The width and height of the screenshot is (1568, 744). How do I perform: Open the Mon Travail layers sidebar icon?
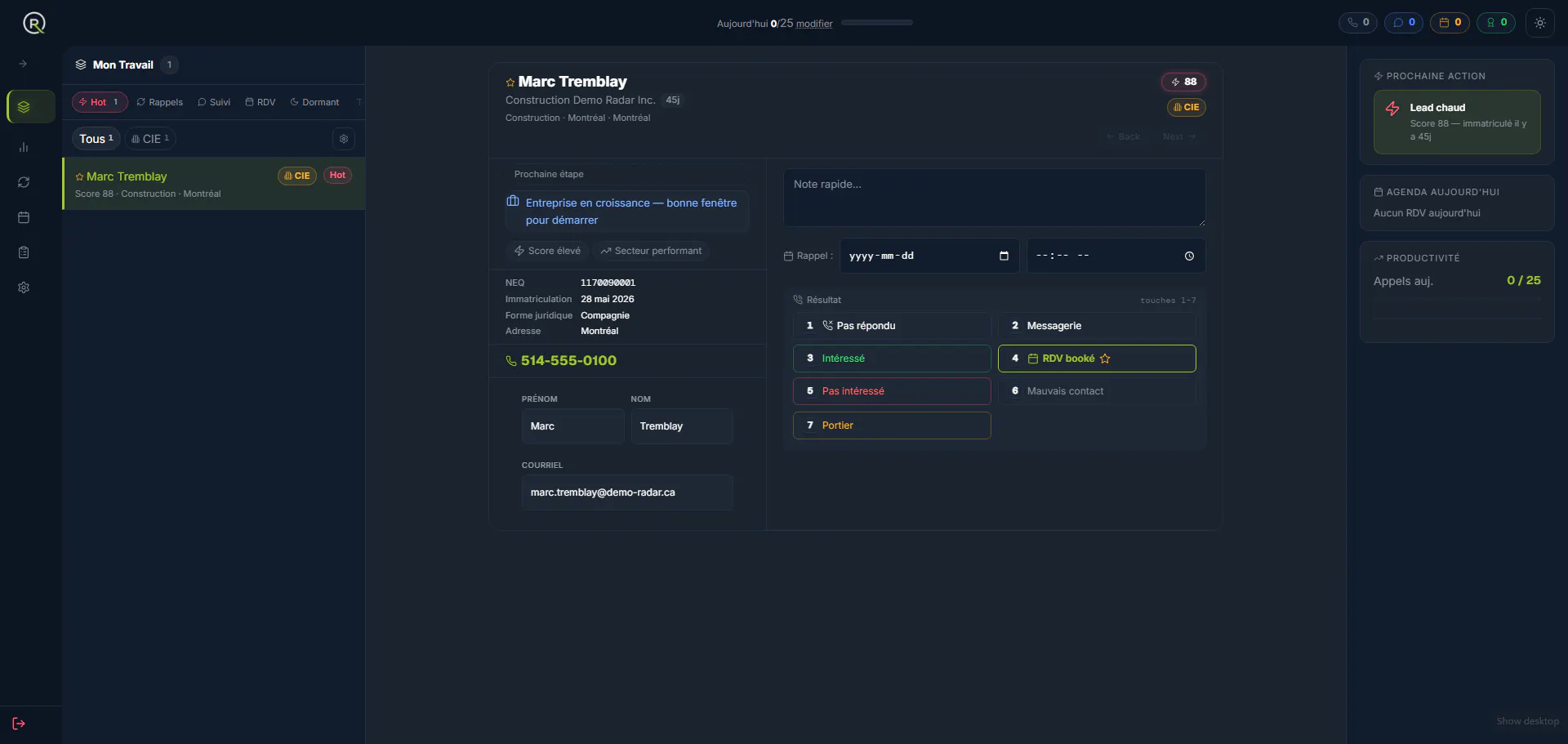tap(24, 107)
